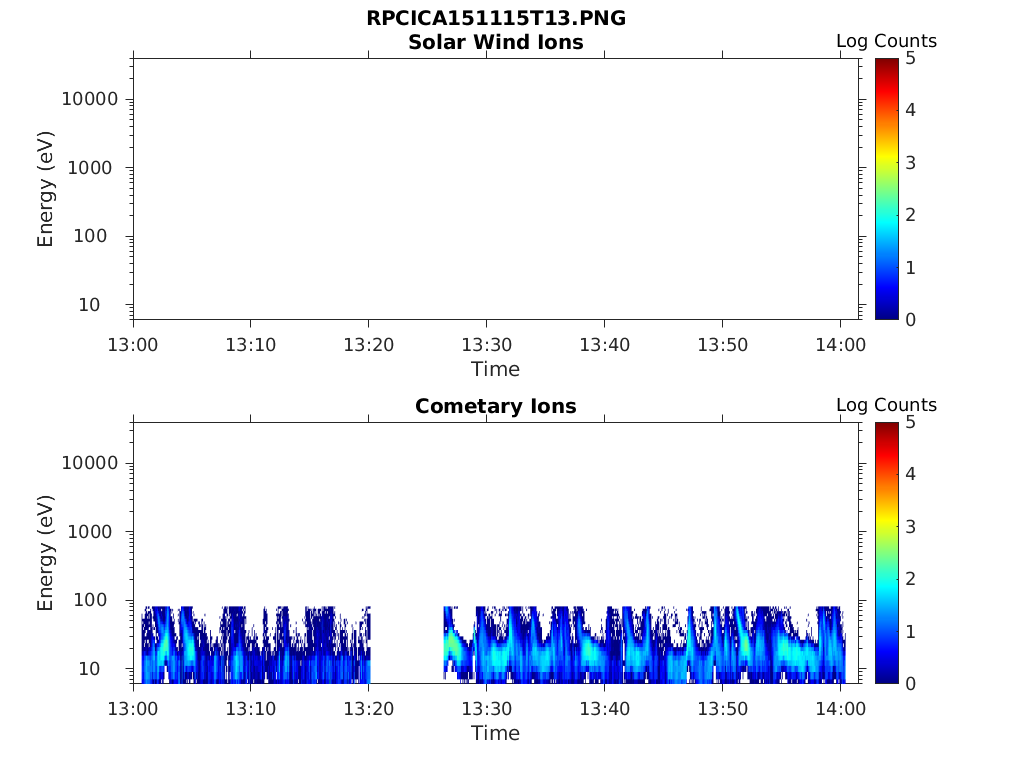Click the 13:00 tick label of upper plot
This screenshot has width=1024, height=768.
coord(133,345)
